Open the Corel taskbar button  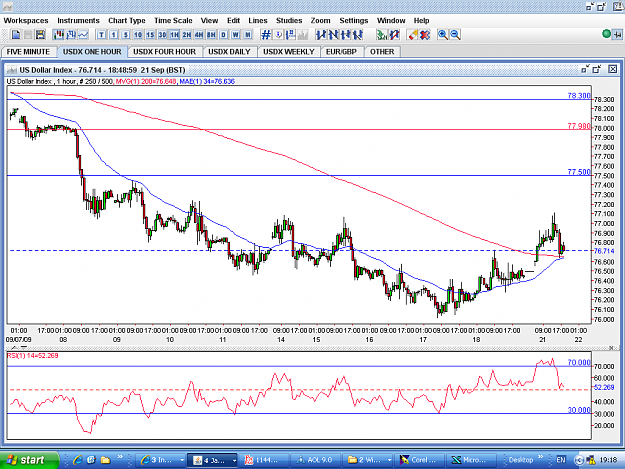click(x=419, y=460)
